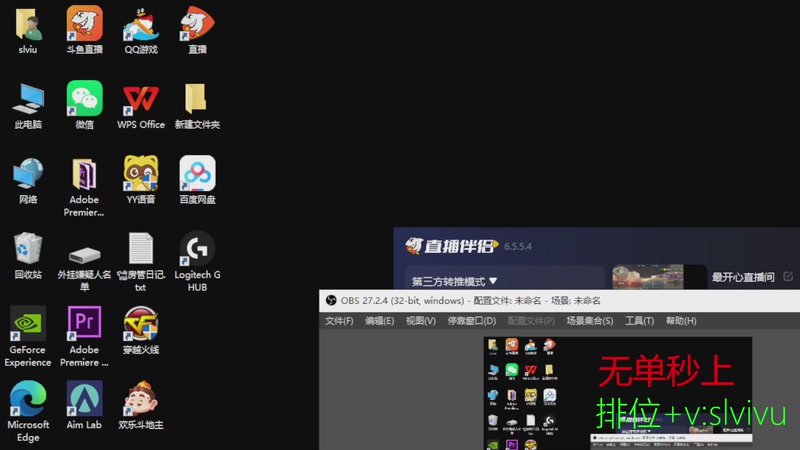
Task: Launch the Aim Lab shortcut
Action: 84,398
